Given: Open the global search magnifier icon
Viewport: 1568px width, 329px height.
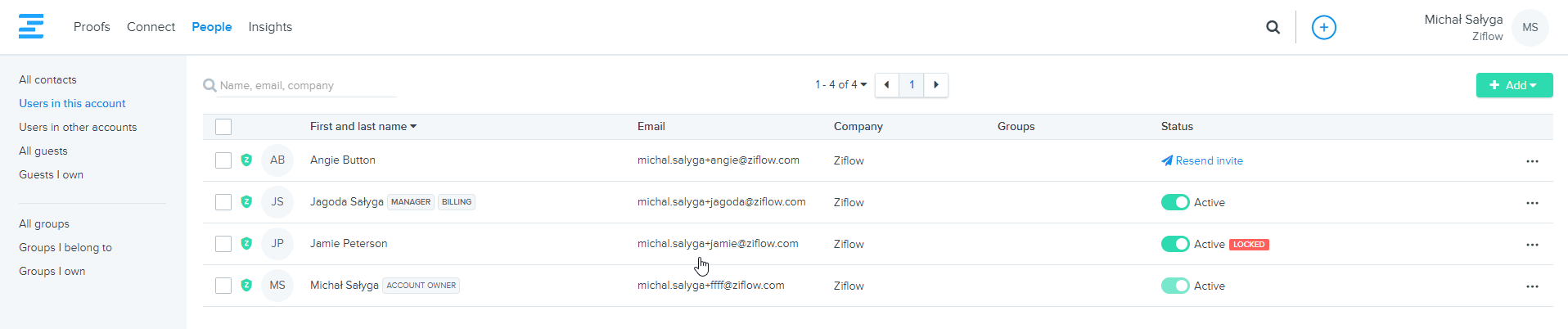Looking at the screenshot, I should (x=1273, y=27).
